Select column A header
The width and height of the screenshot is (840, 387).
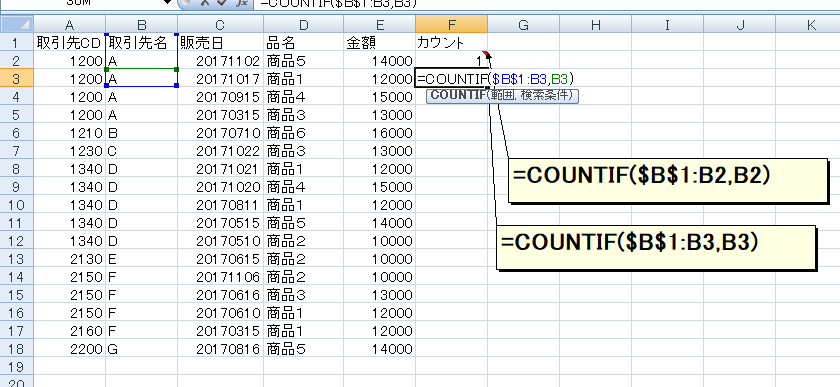click(70, 24)
